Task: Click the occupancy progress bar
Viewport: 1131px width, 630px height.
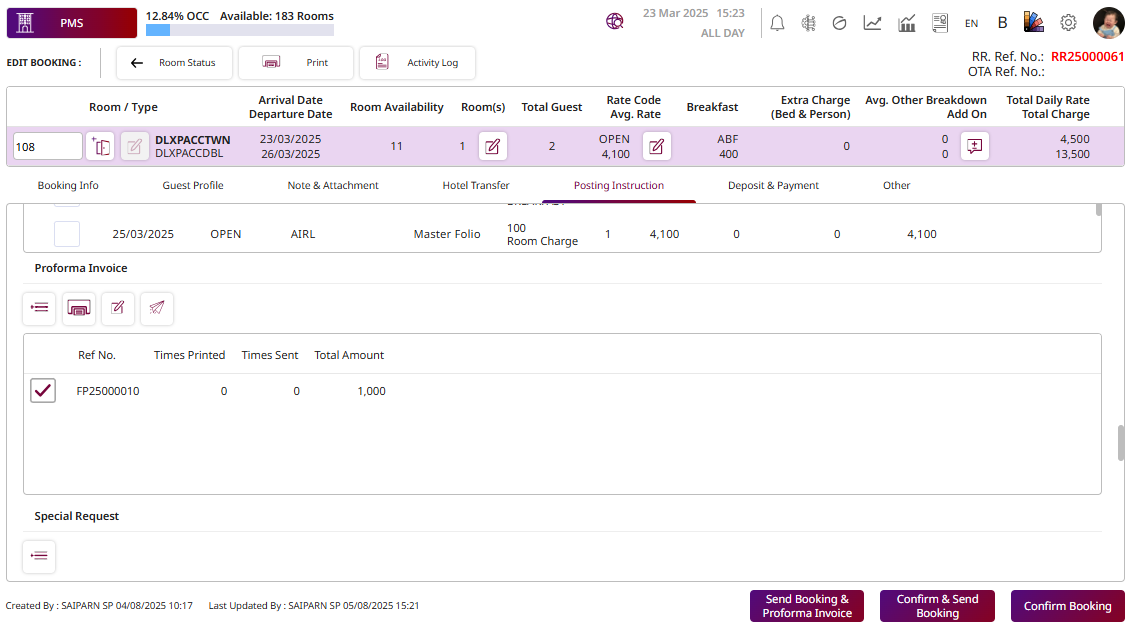Action: (x=240, y=31)
